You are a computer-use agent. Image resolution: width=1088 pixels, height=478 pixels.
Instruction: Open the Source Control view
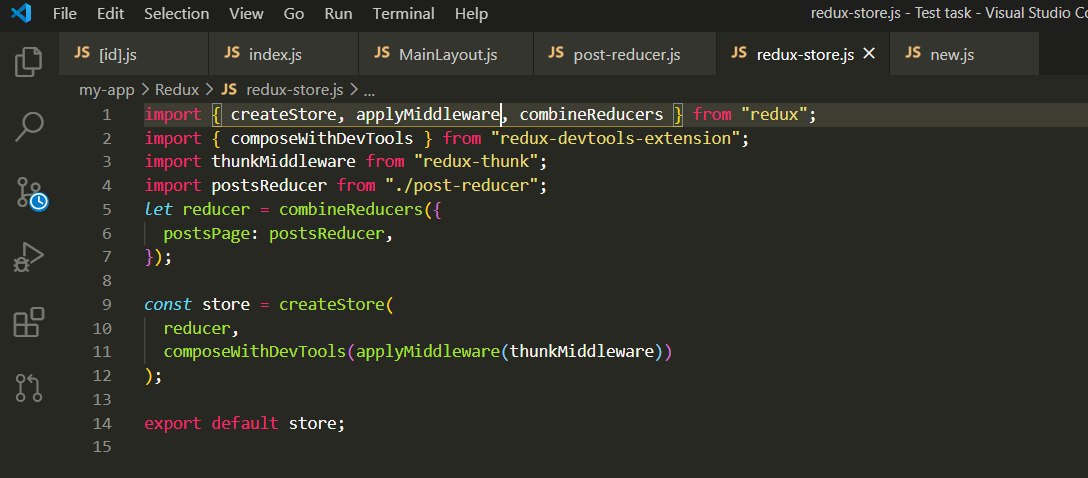(x=31, y=194)
